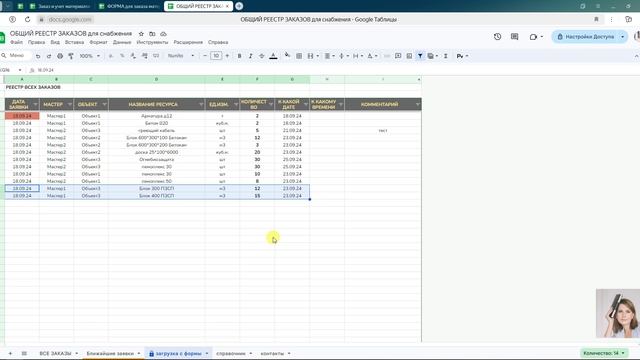Screen dimensions: 640x360
Task: Open a new browser tab
Action: click(239, 6)
